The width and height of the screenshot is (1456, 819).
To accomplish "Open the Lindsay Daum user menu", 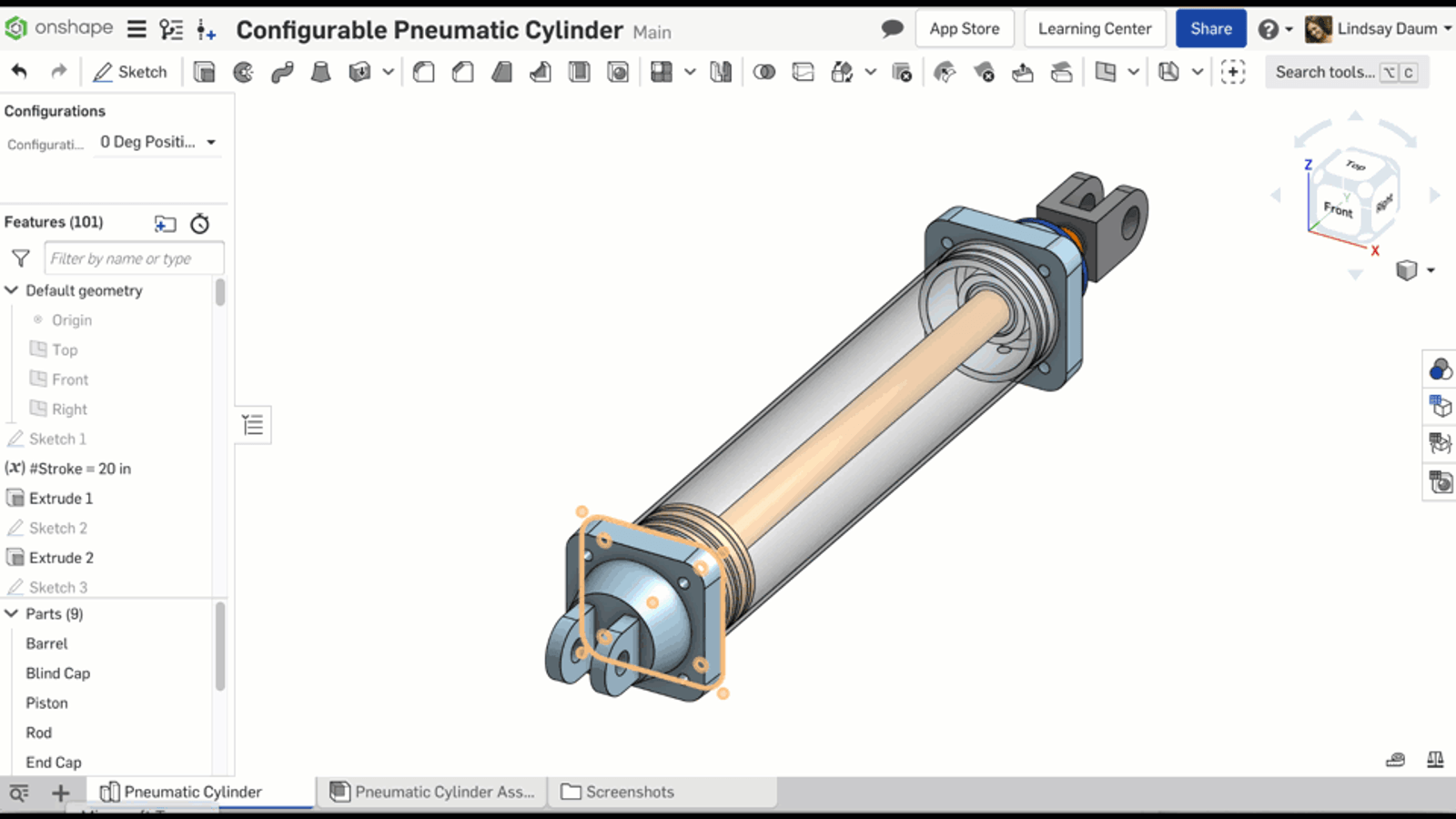I will tap(1379, 28).
